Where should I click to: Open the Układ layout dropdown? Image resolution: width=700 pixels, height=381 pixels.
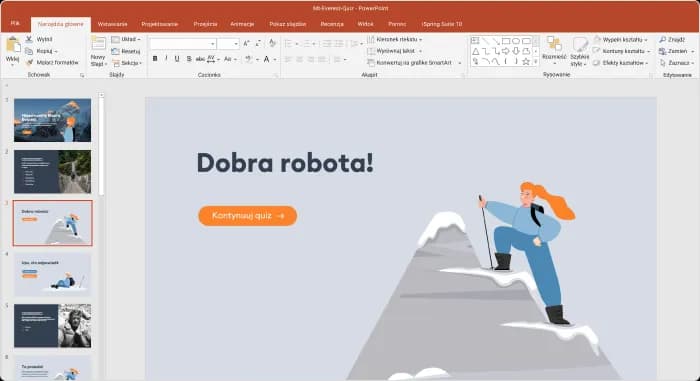126,39
